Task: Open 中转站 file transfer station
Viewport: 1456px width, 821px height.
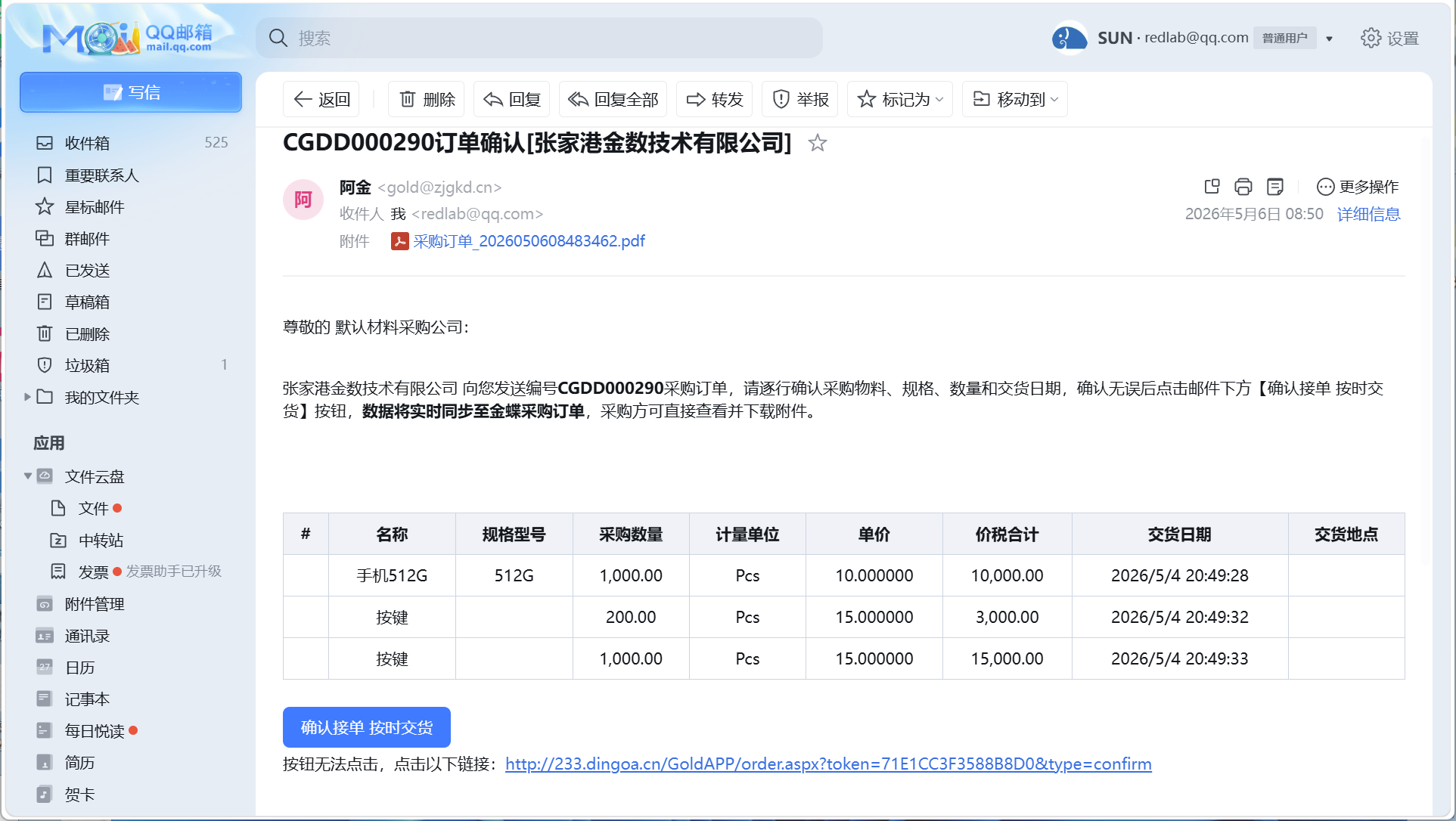Action: (101, 540)
